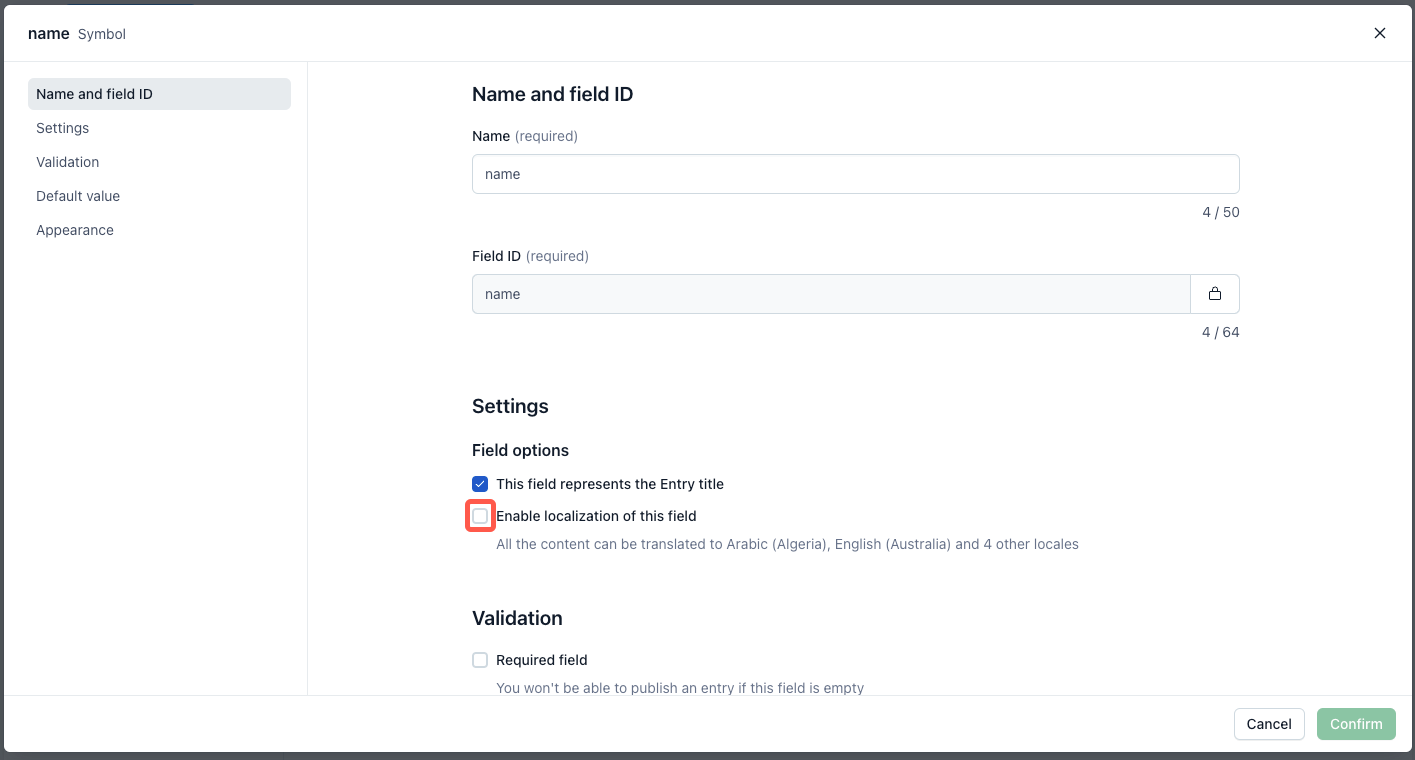Screen dimensions: 1415x760
Task: Uncheck 'This field represents the Entry title'
Action: pyautogui.click(x=480, y=484)
